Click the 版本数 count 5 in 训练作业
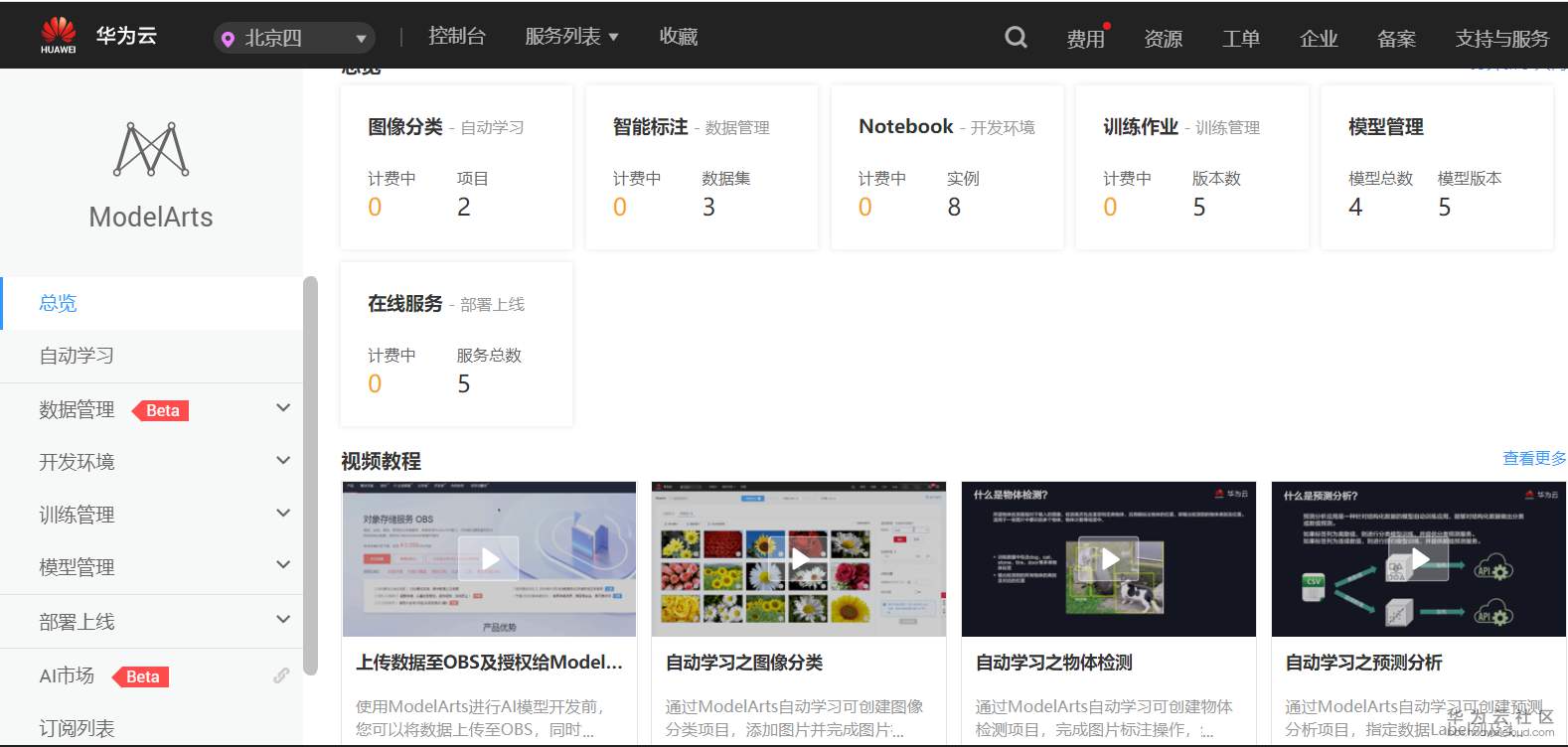Viewport: 1568px width, 747px height. (1199, 207)
